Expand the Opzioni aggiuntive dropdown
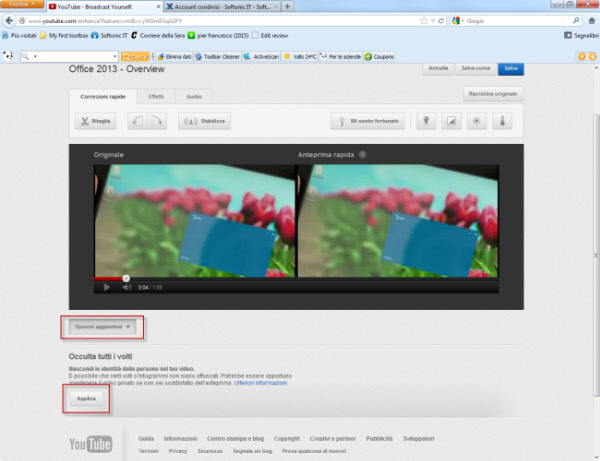The width and height of the screenshot is (600, 461). (102, 326)
